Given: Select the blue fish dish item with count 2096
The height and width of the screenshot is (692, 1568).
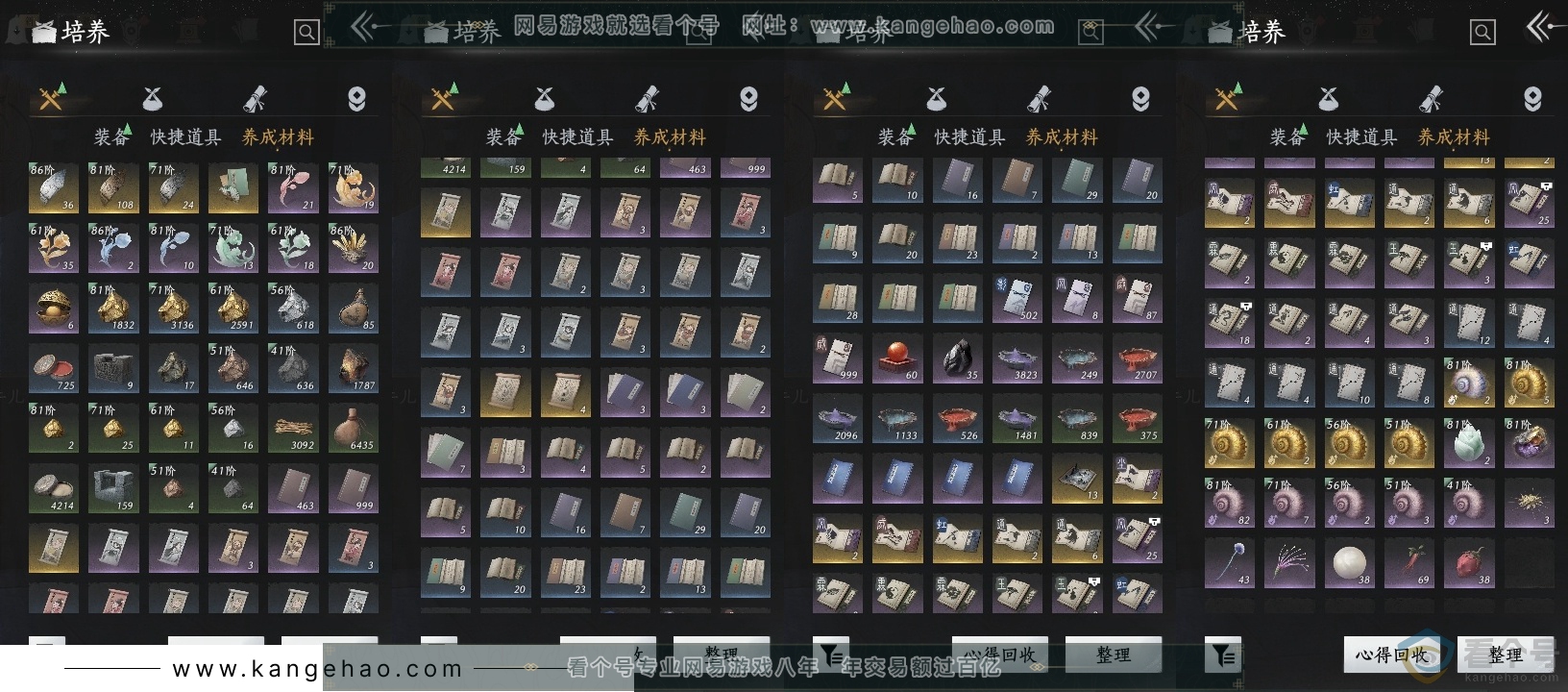Looking at the screenshot, I should [x=838, y=418].
